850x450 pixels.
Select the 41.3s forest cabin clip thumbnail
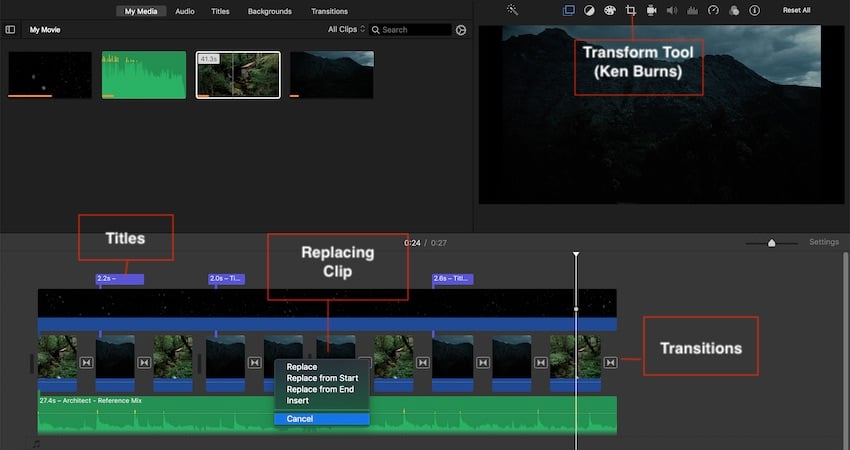(238, 75)
